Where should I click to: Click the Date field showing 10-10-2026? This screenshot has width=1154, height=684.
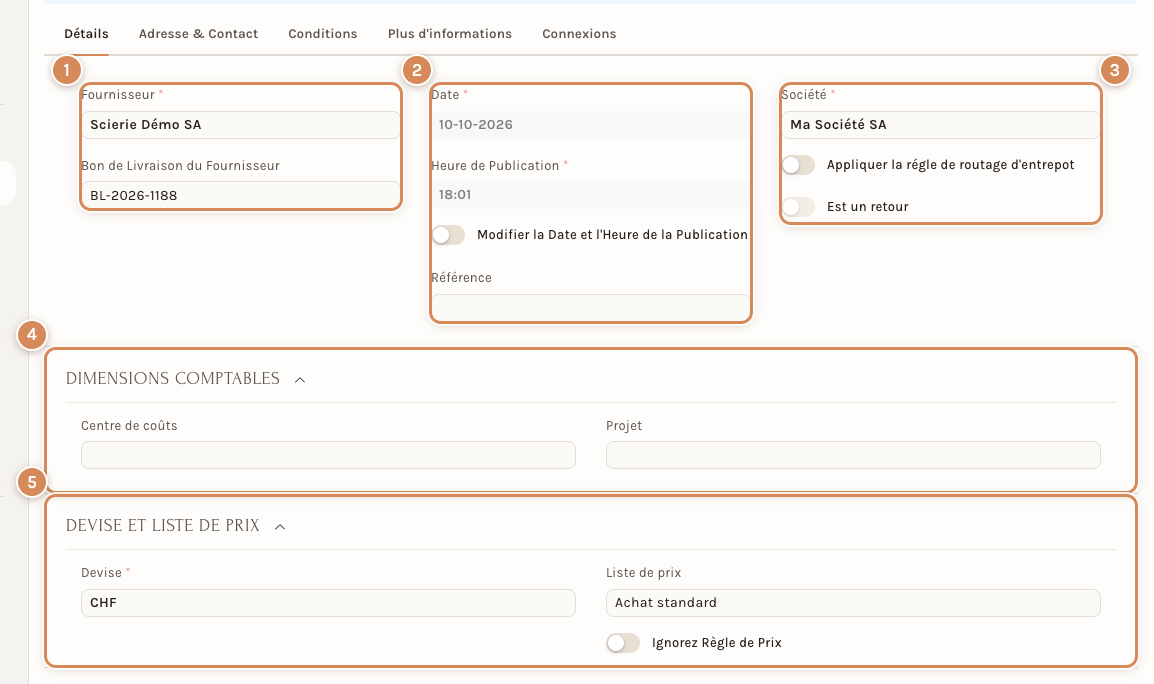point(590,124)
